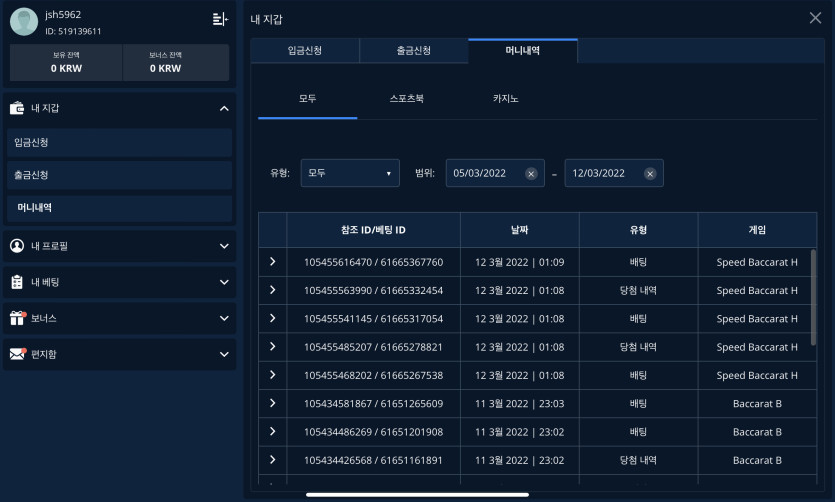Open 머니내역 in the sidebar
The width and height of the screenshot is (835, 502).
click(119, 208)
